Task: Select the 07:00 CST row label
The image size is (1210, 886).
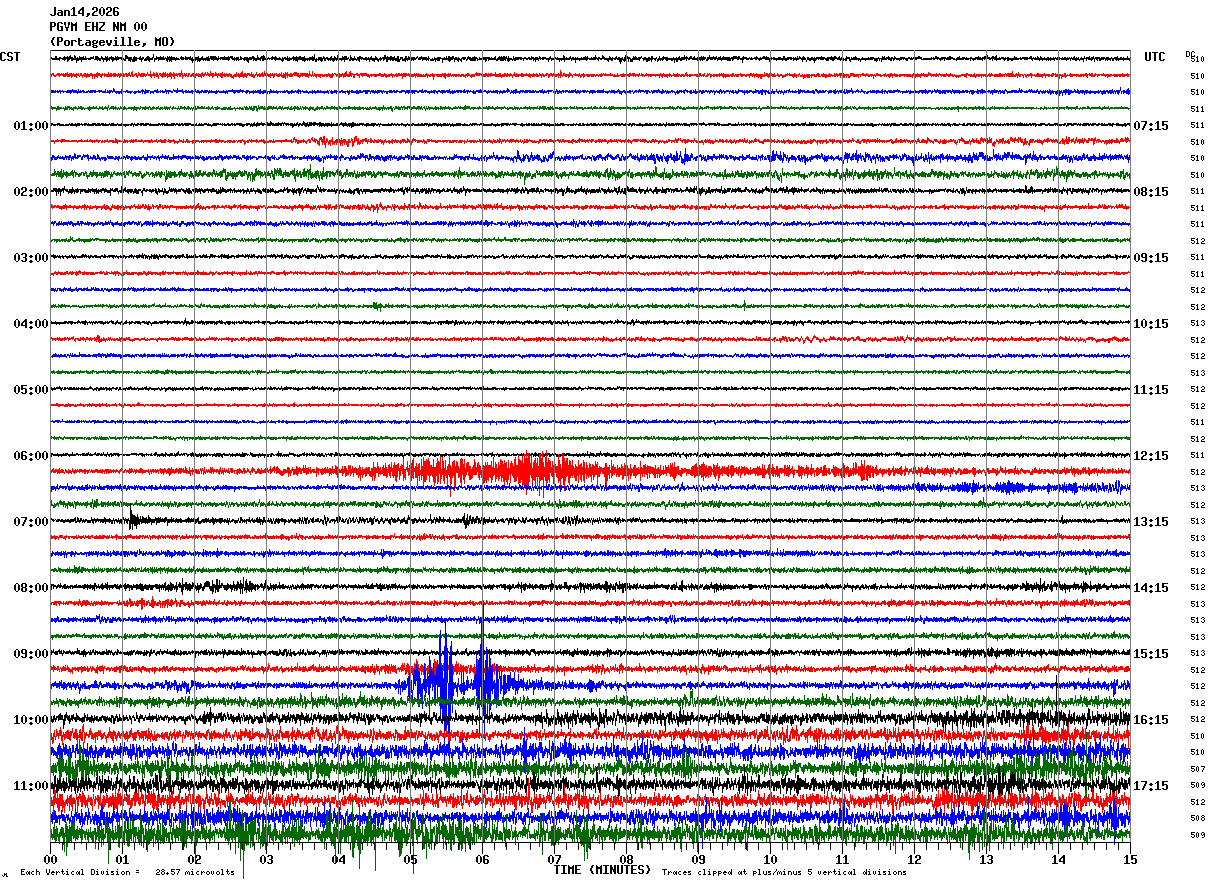Action: coord(31,522)
